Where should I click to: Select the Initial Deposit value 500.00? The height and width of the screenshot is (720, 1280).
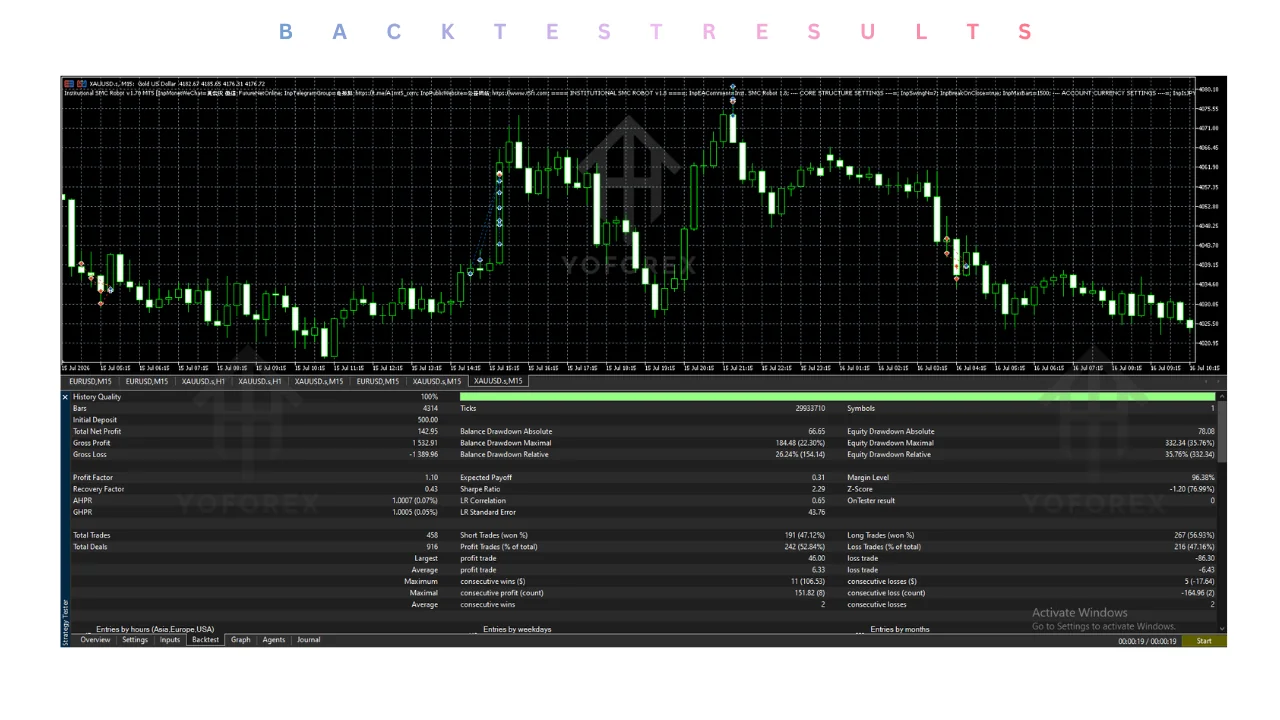click(x=428, y=420)
